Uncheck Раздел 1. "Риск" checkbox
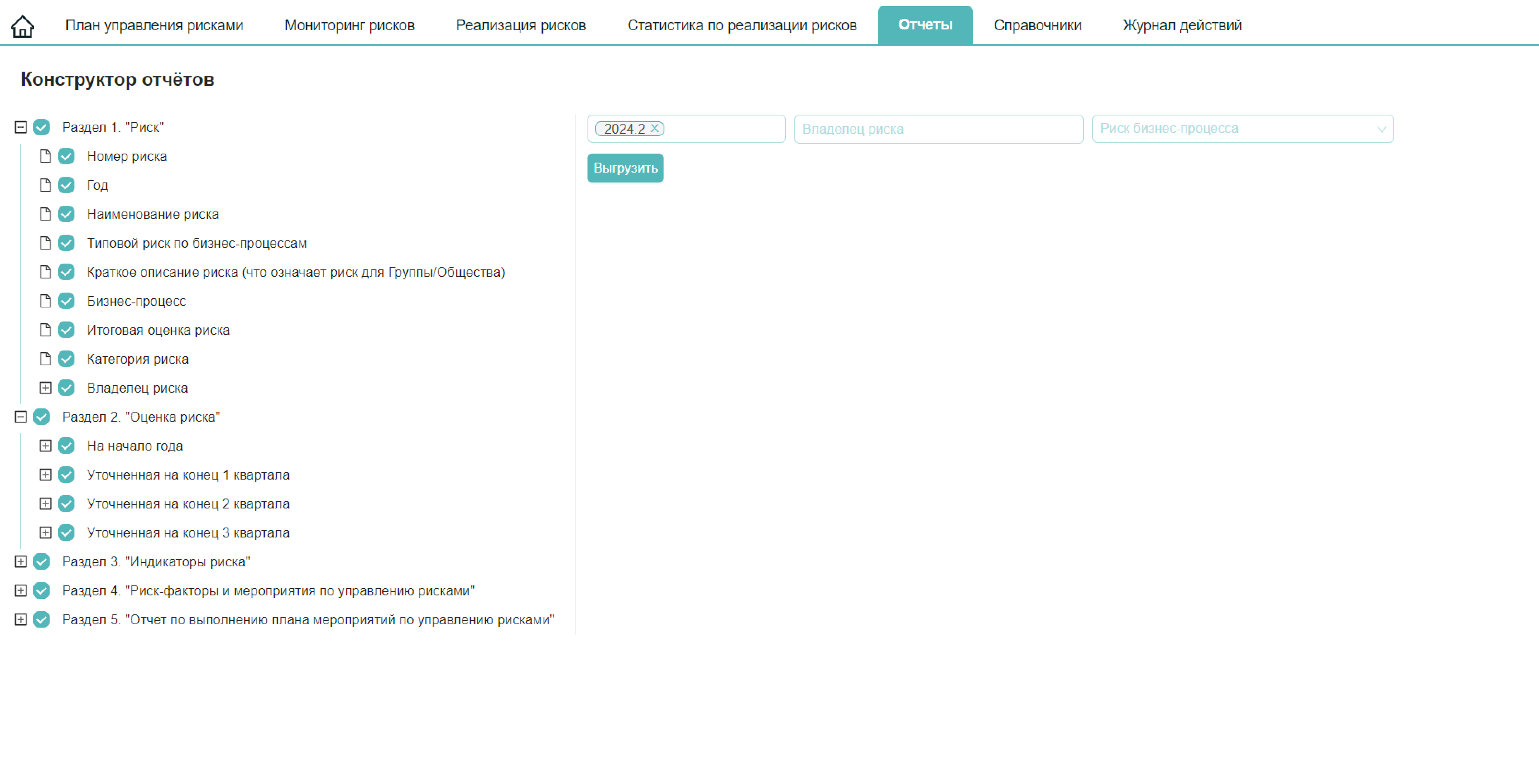Image resolution: width=1539 pixels, height=784 pixels. 41,127
